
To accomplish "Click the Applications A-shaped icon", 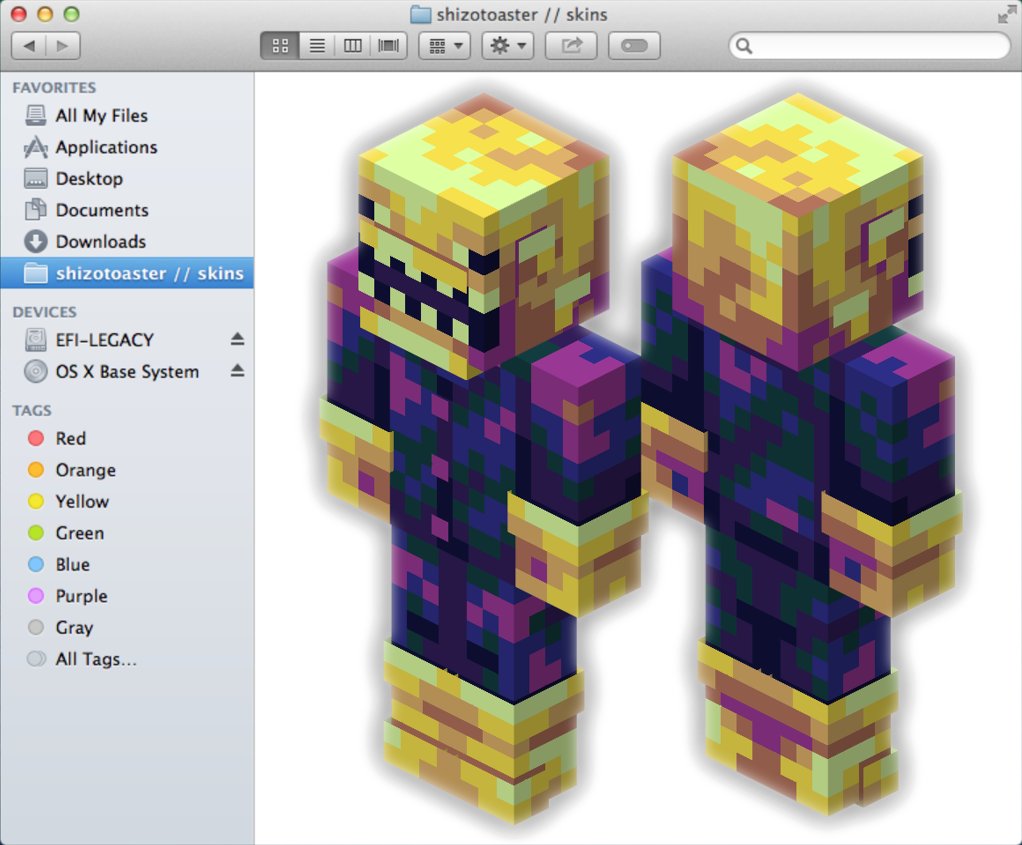I will (x=36, y=147).
